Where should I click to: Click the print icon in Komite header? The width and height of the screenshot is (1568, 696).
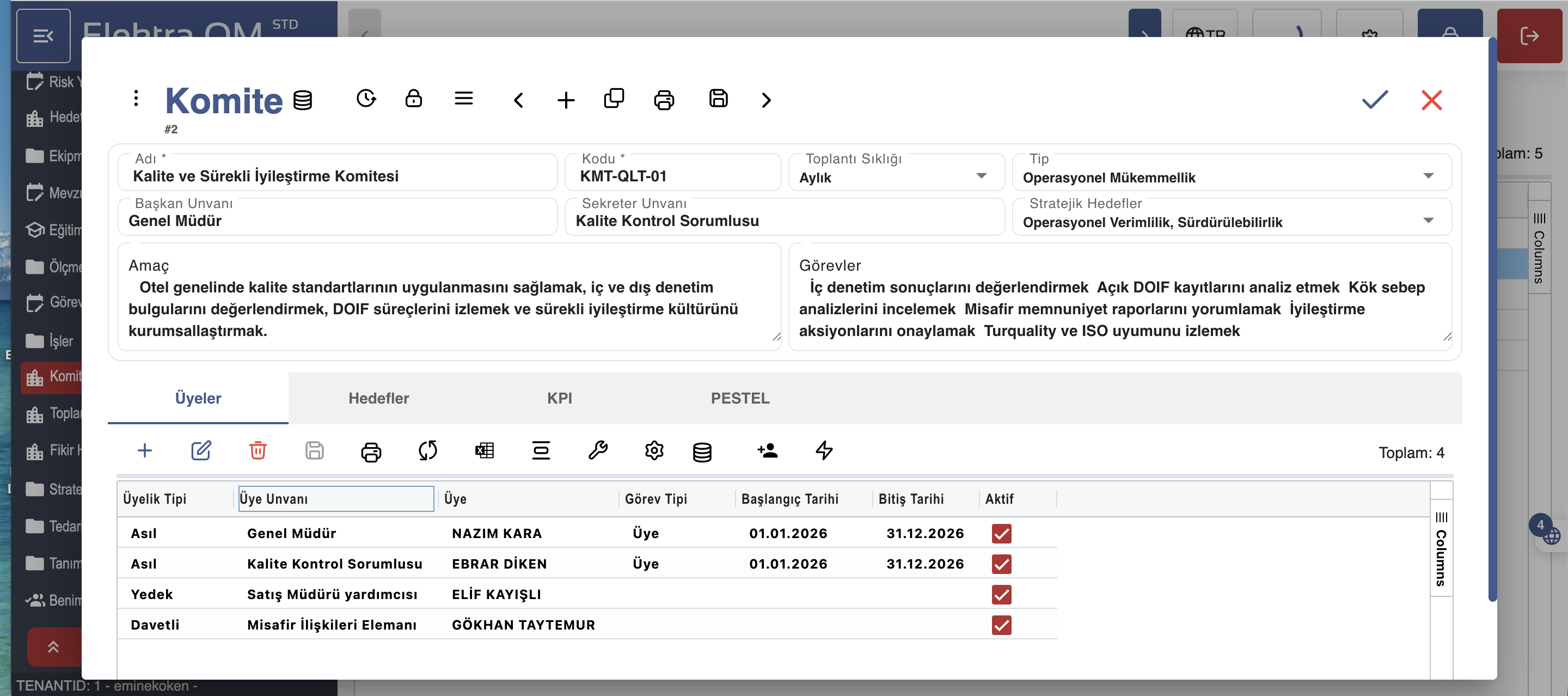coord(664,99)
